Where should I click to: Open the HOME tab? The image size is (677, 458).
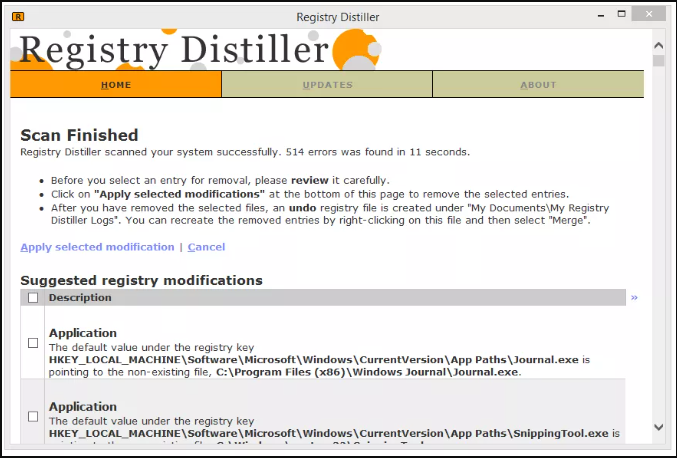tap(116, 85)
